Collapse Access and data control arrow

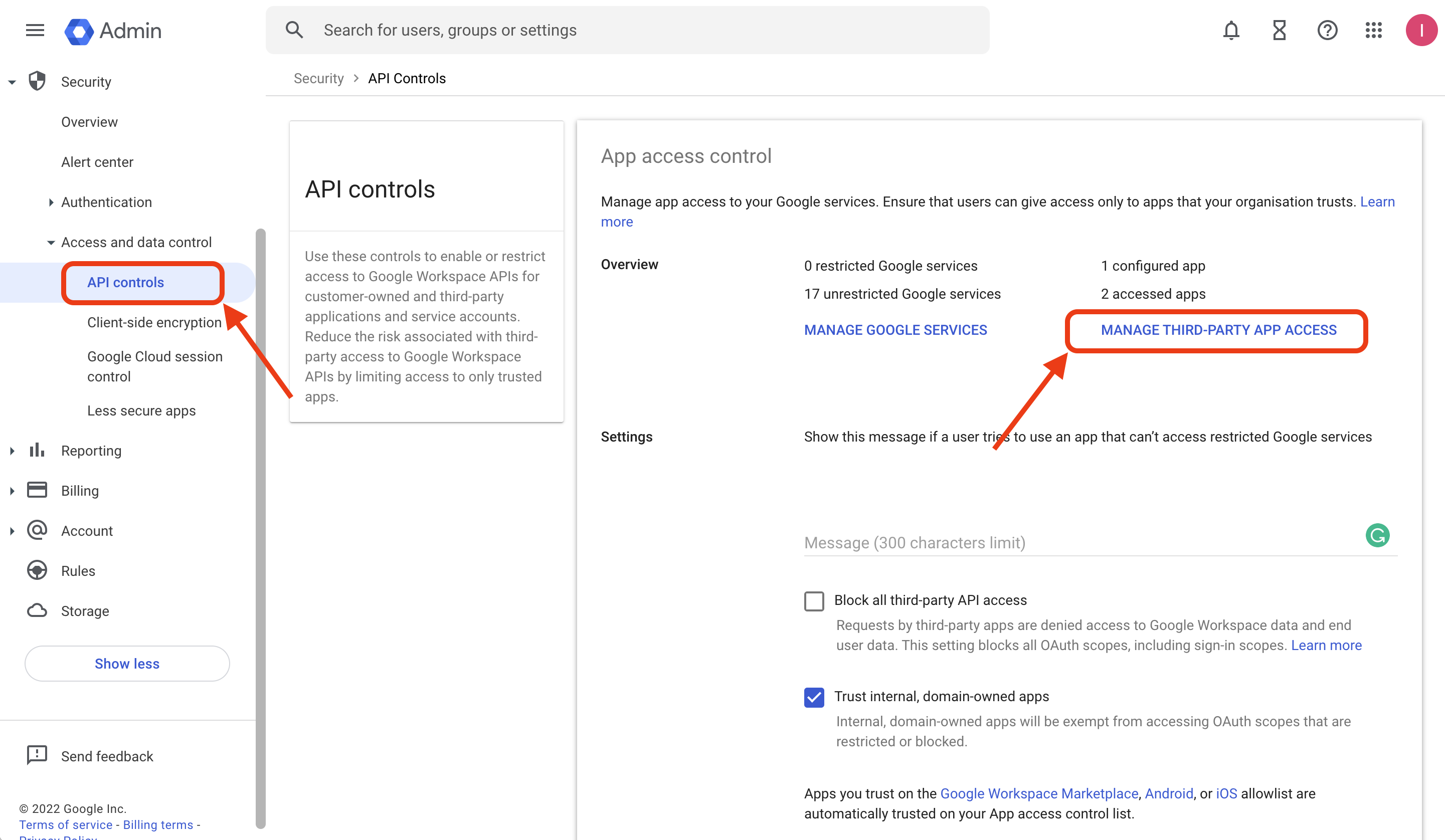click(51, 243)
